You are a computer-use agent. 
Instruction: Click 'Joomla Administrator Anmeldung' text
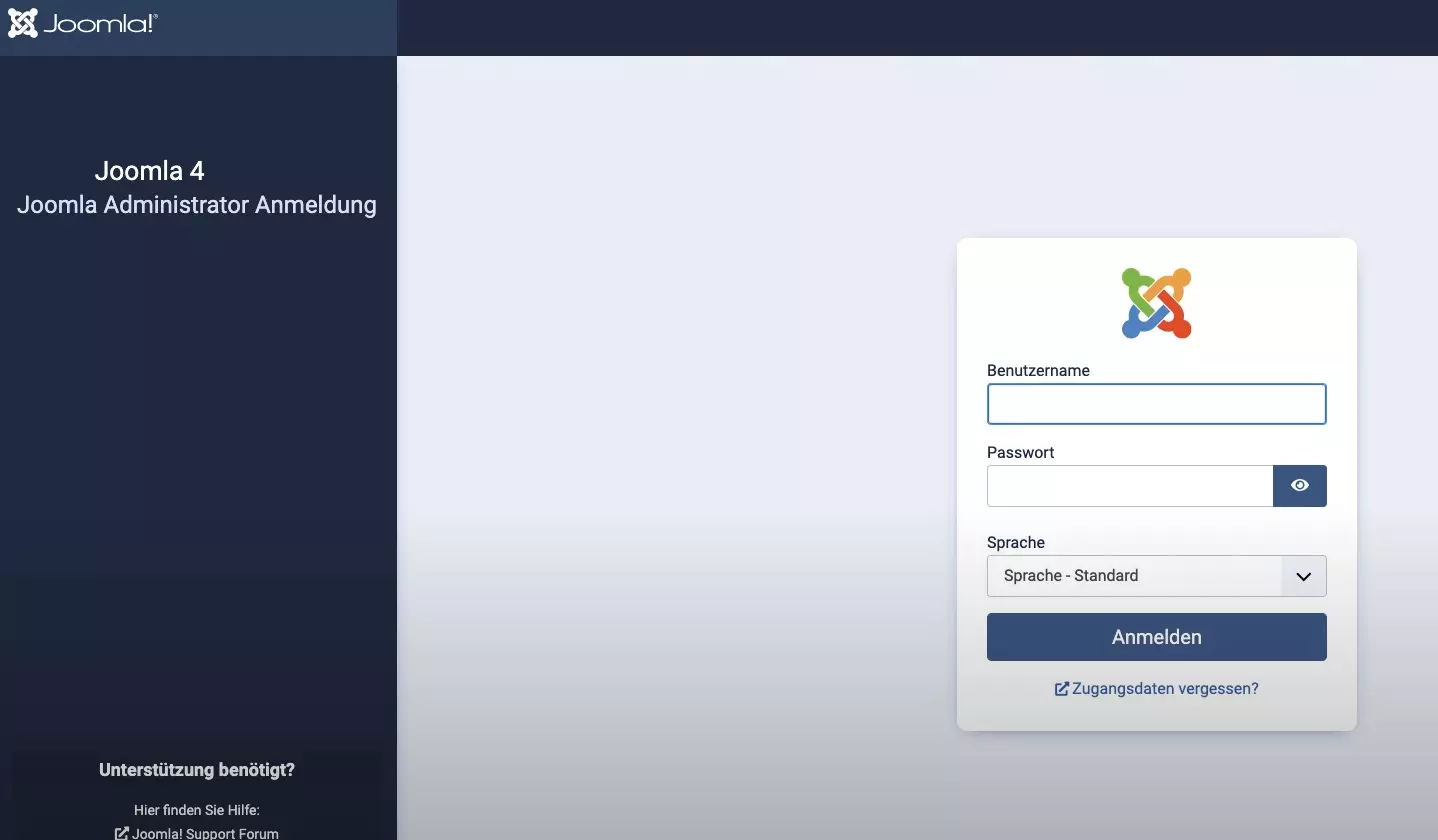(x=197, y=205)
